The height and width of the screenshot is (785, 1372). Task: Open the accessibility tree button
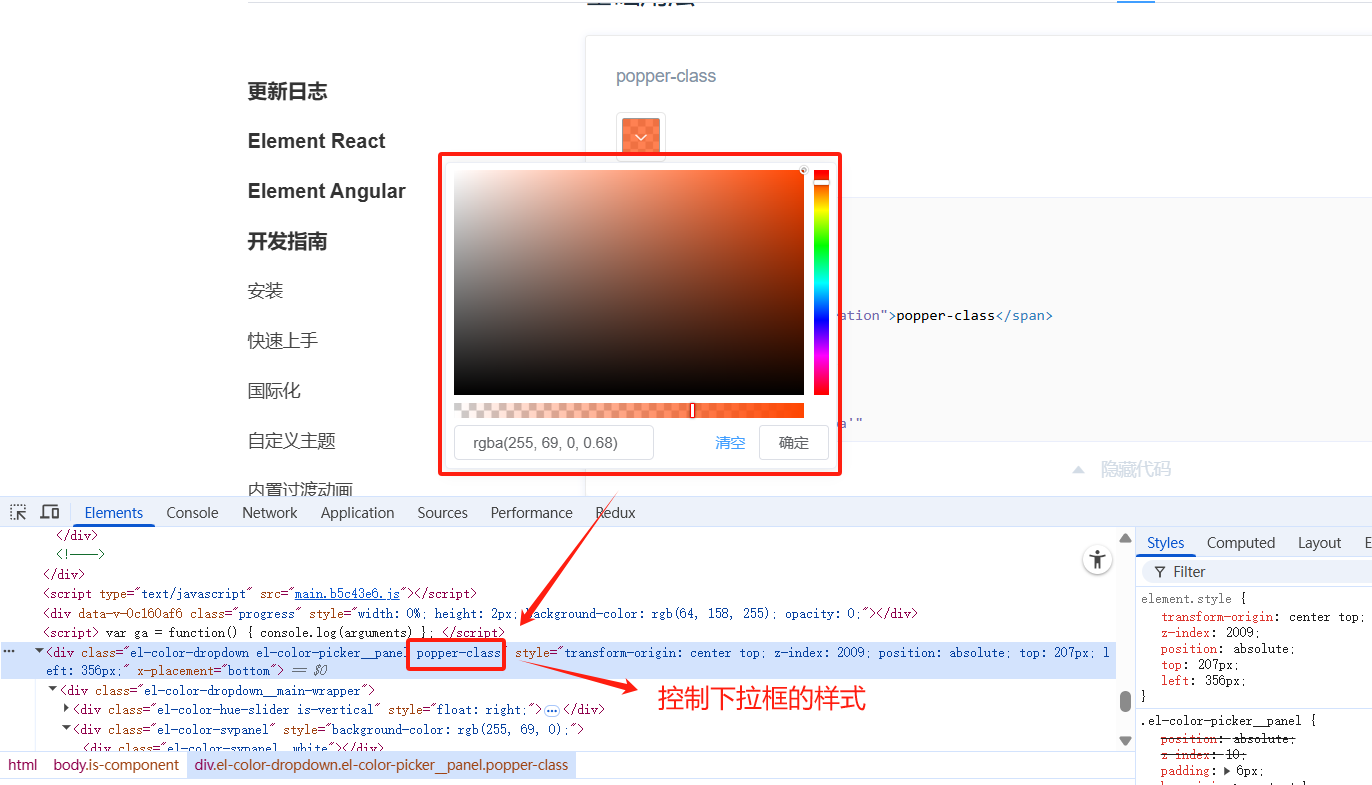pos(1098,560)
